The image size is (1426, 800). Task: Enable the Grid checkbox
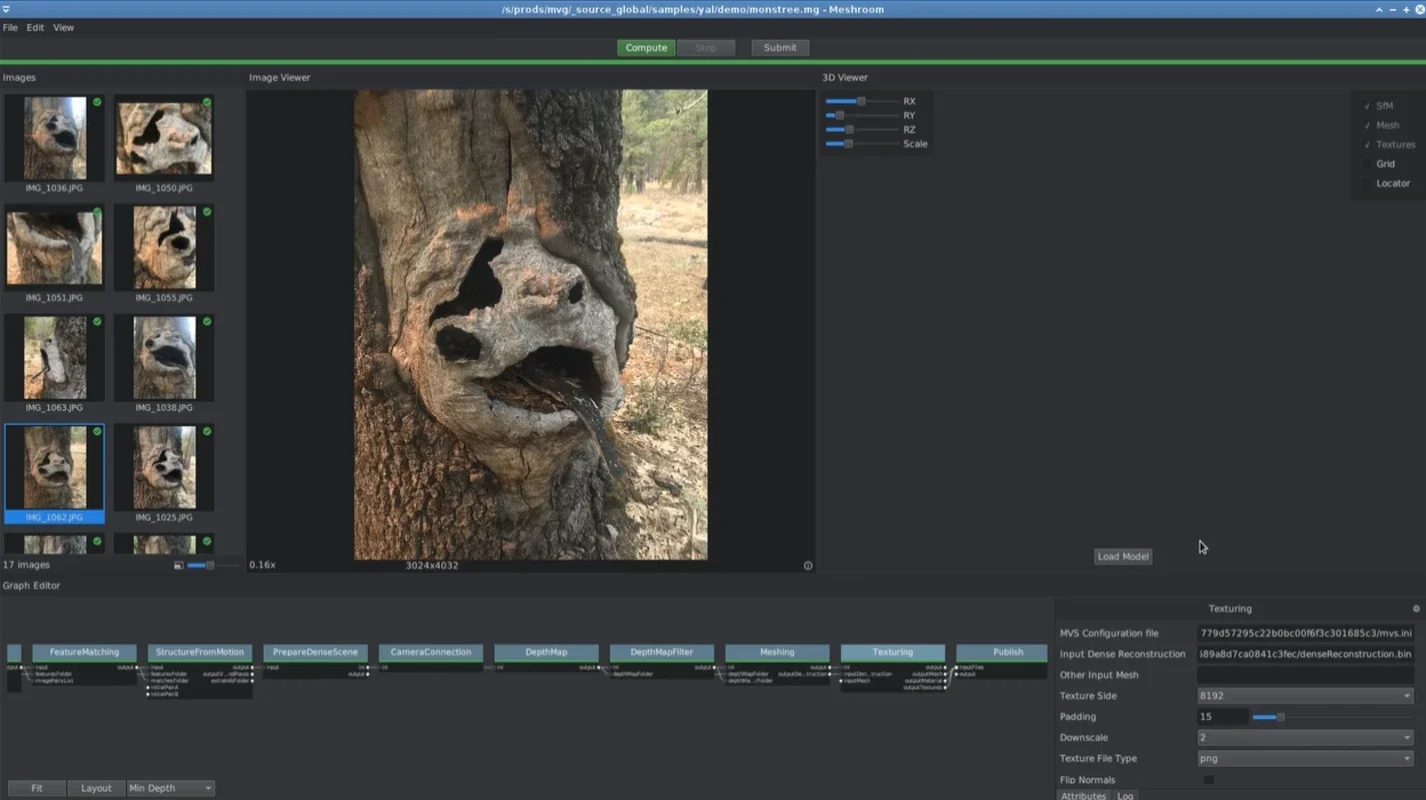(1367, 164)
